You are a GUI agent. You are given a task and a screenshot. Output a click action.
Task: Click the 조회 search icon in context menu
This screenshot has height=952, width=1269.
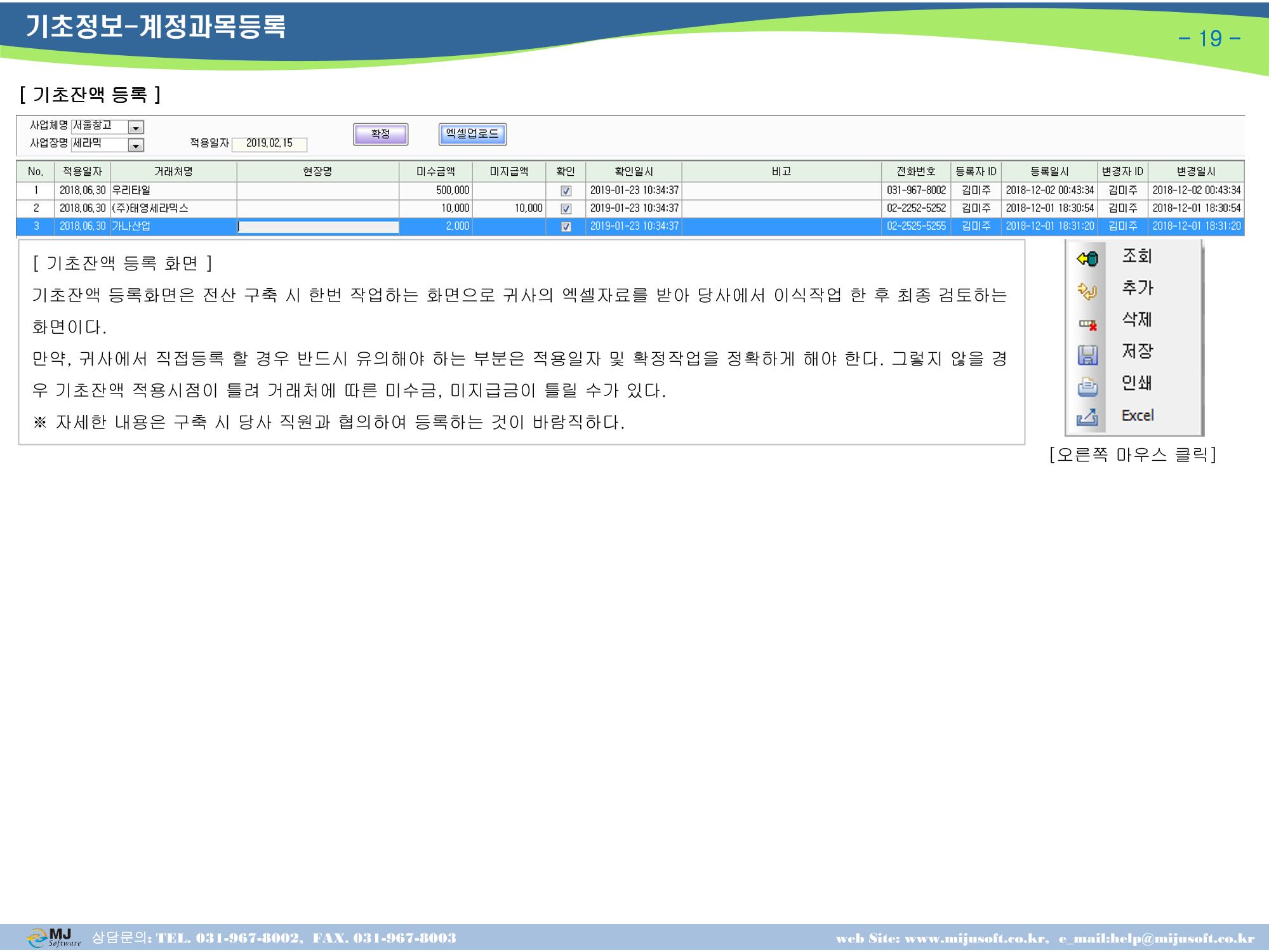pos(1087,258)
